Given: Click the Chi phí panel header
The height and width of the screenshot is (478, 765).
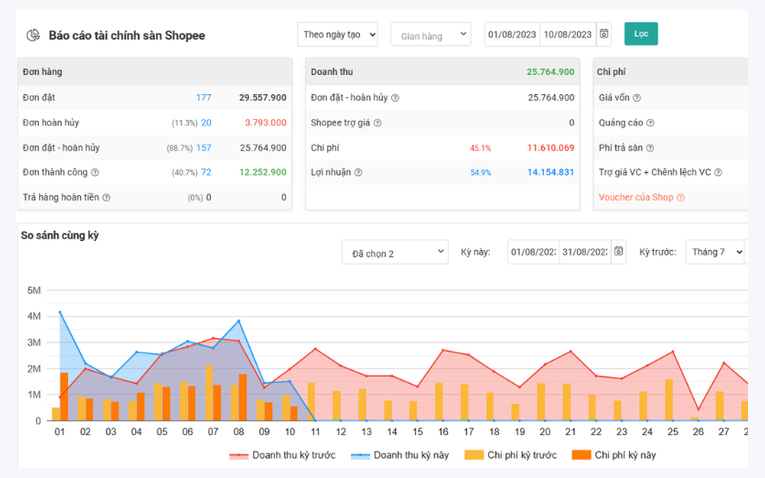Looking at the screenshot, I should pos(671,72).
